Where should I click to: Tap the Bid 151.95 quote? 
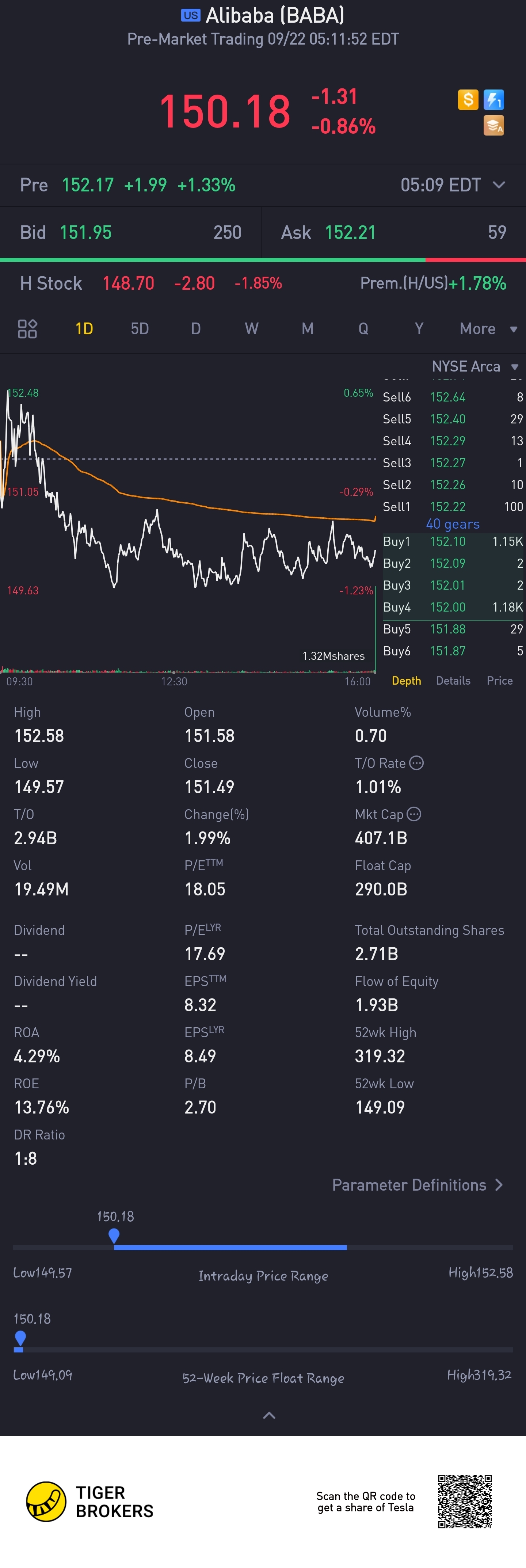coord(130,232)
